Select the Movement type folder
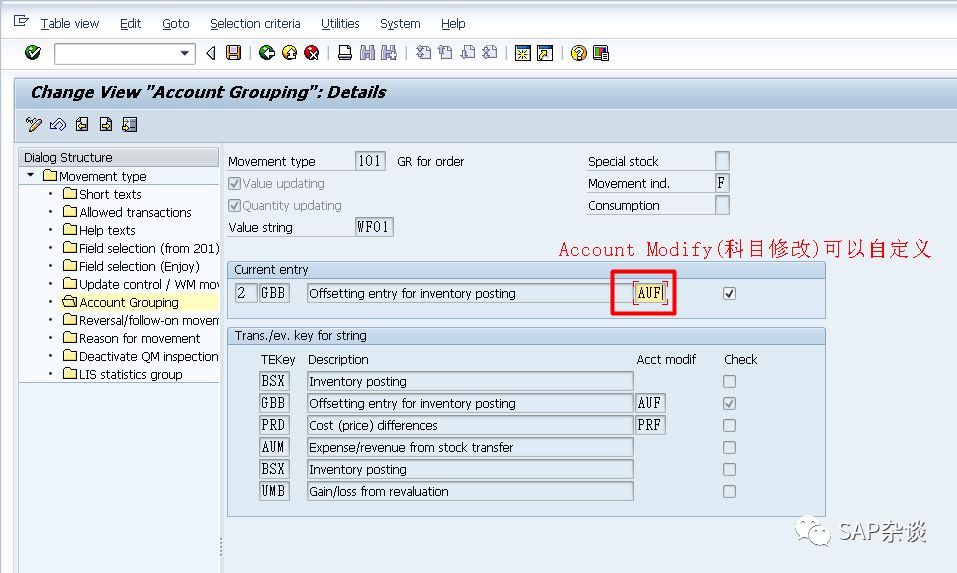This screenshot has width=957, height=573. tap(95, 176)
